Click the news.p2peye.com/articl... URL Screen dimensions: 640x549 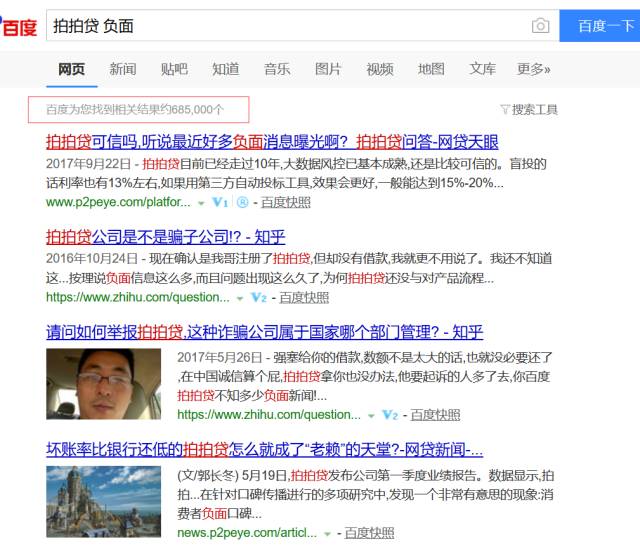coord(247,533)
